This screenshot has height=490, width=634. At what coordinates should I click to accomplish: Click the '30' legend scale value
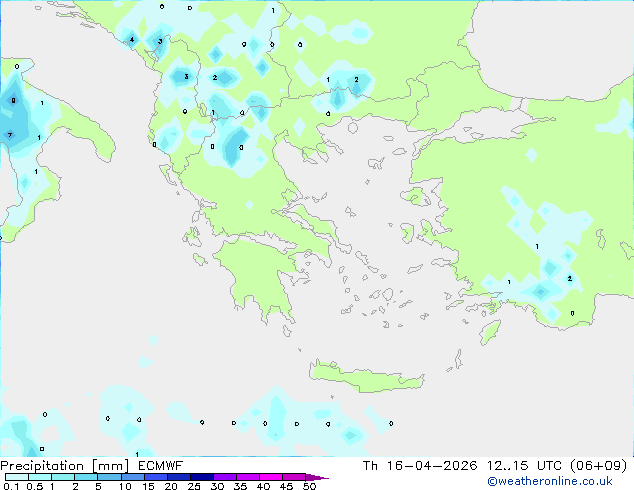tap(217, 486)
